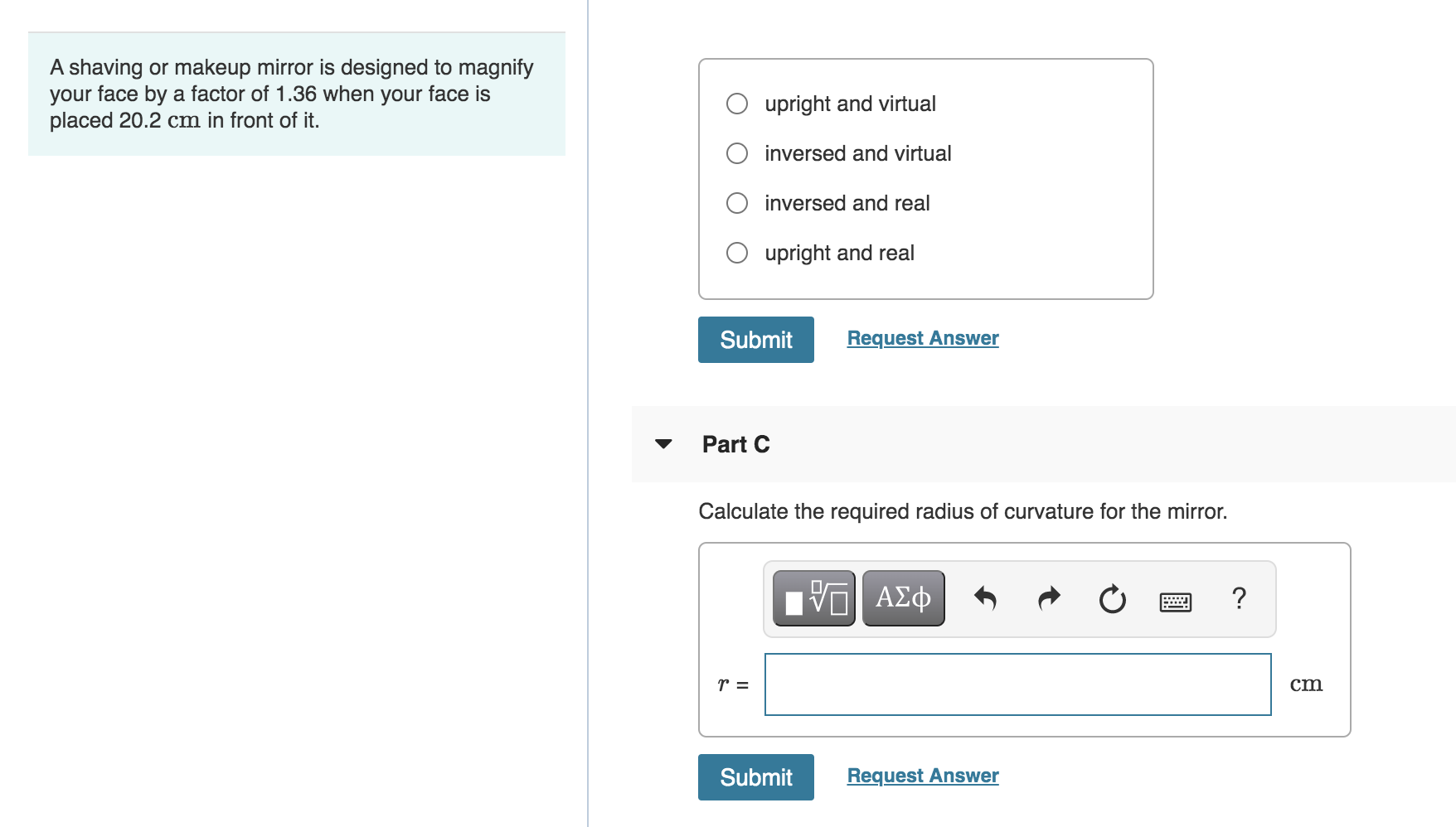Image resolution: width=1456 pixels, height=827 pixels.
Task: Click the Part C section header
Action: pyautogui.click(x=735, y=444)
